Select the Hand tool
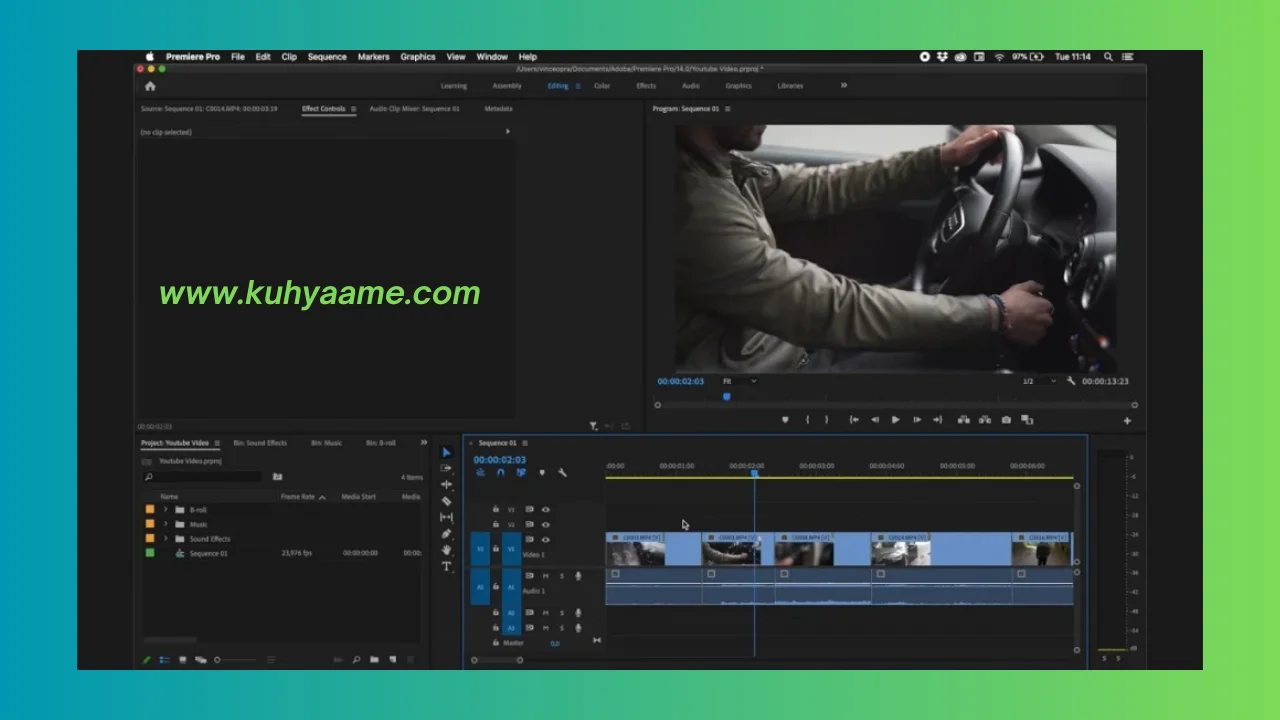The width and height of the screenshot is (1280, 720). [447, 550]
